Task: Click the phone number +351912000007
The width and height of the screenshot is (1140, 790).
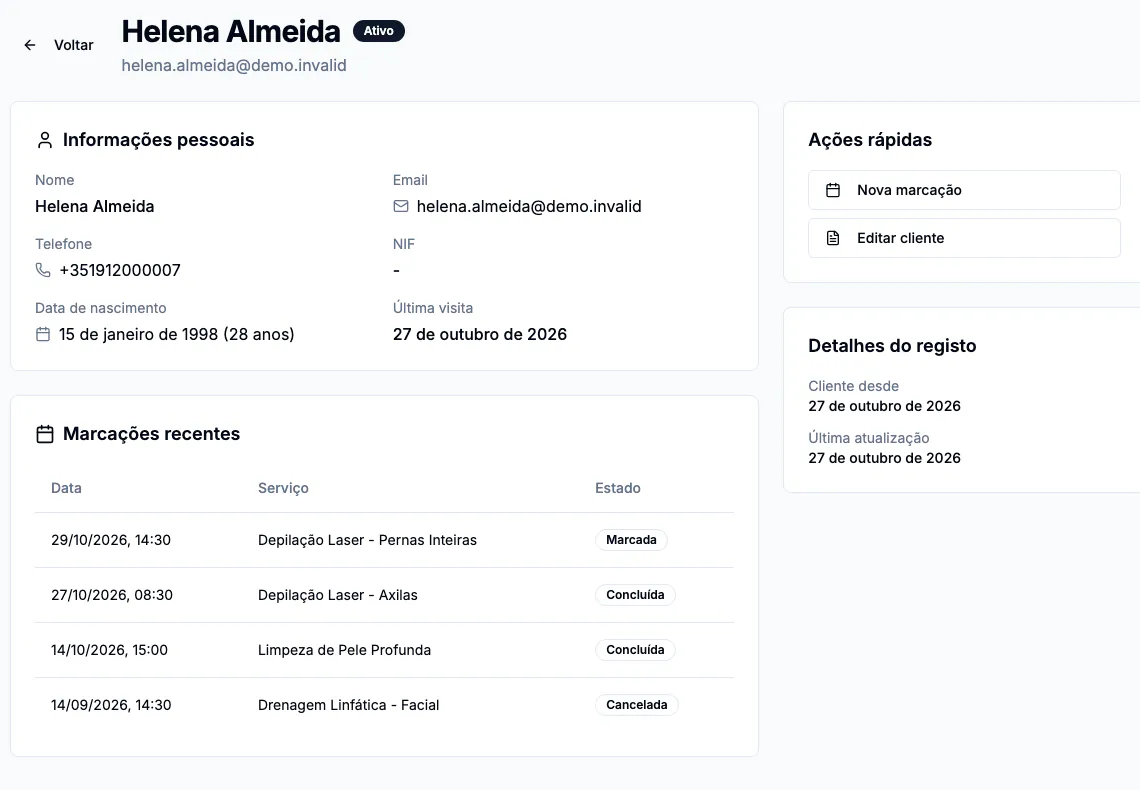Action: point(120,270)
